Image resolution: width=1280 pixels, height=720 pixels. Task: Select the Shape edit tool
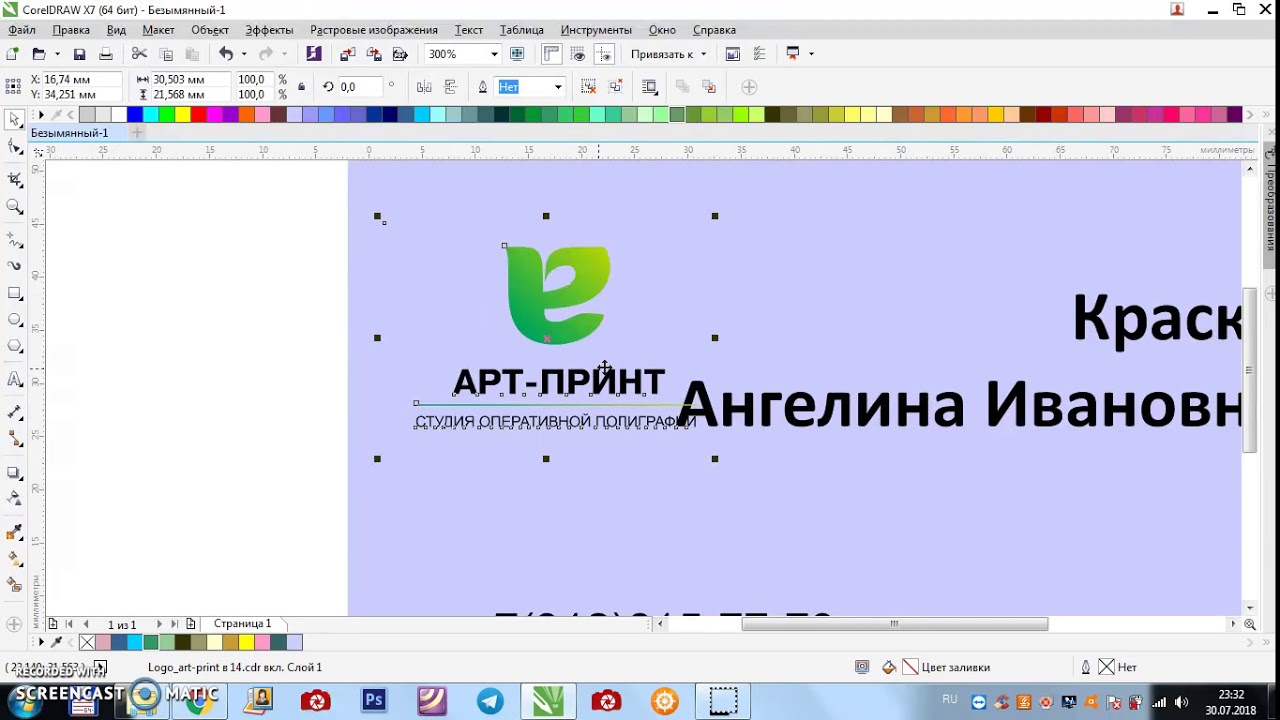pos(15,147)
